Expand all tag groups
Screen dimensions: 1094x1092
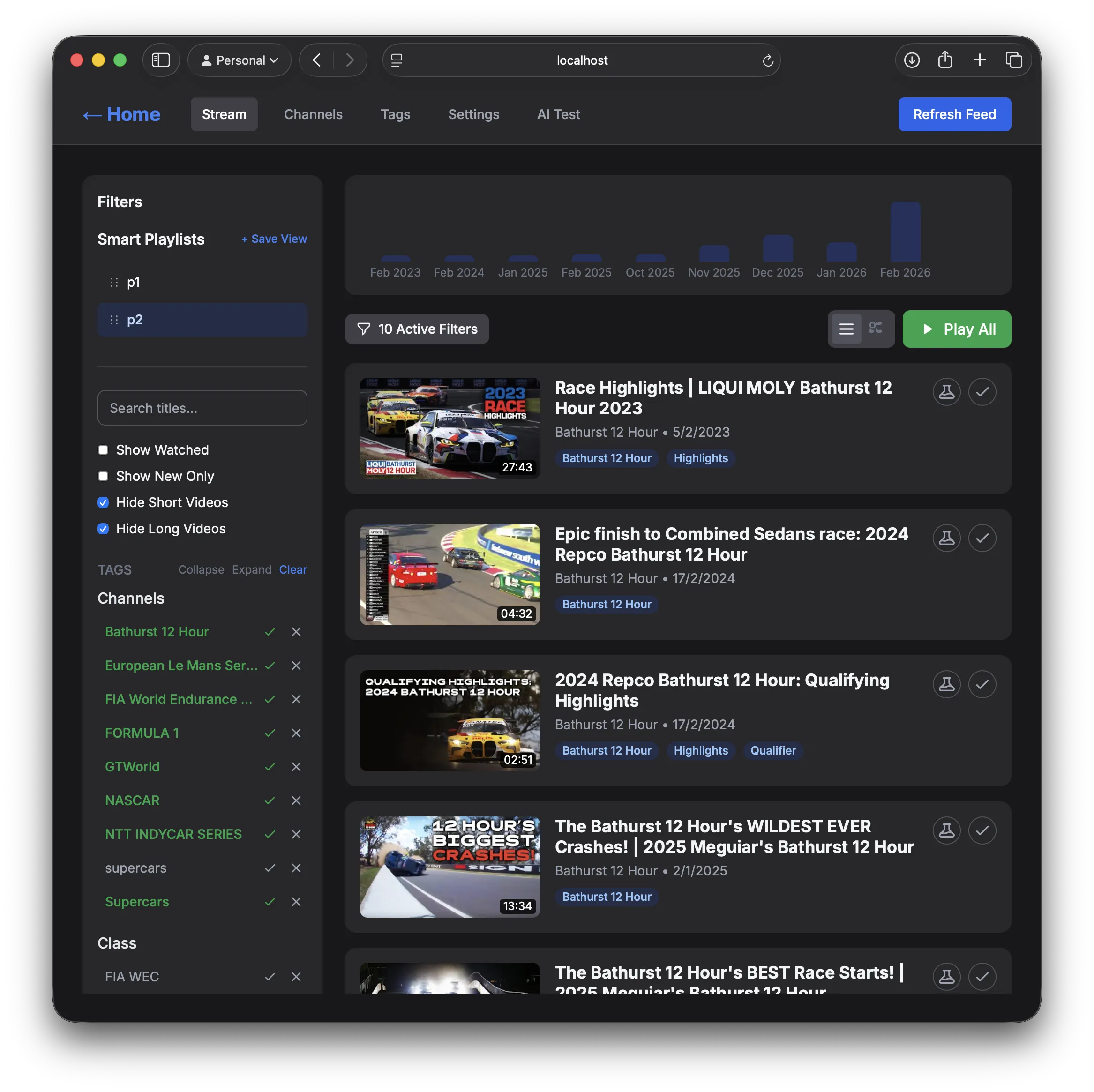pos(251,569)
